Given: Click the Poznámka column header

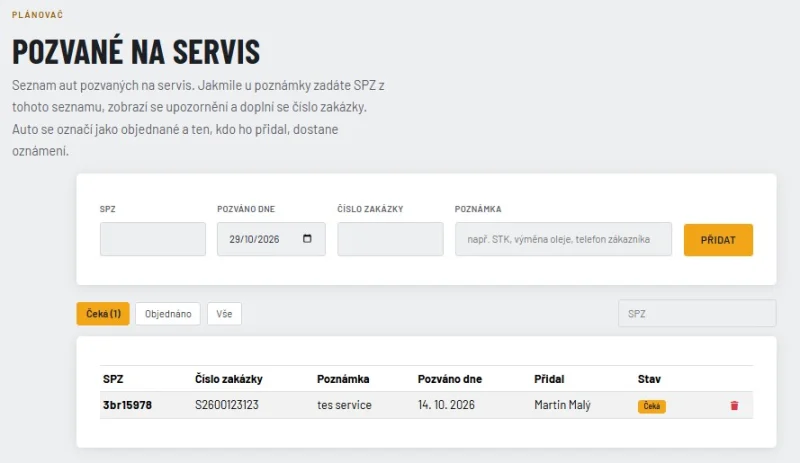Looking at the screenshot, I should pyautogui.click(x=343, y=379).
